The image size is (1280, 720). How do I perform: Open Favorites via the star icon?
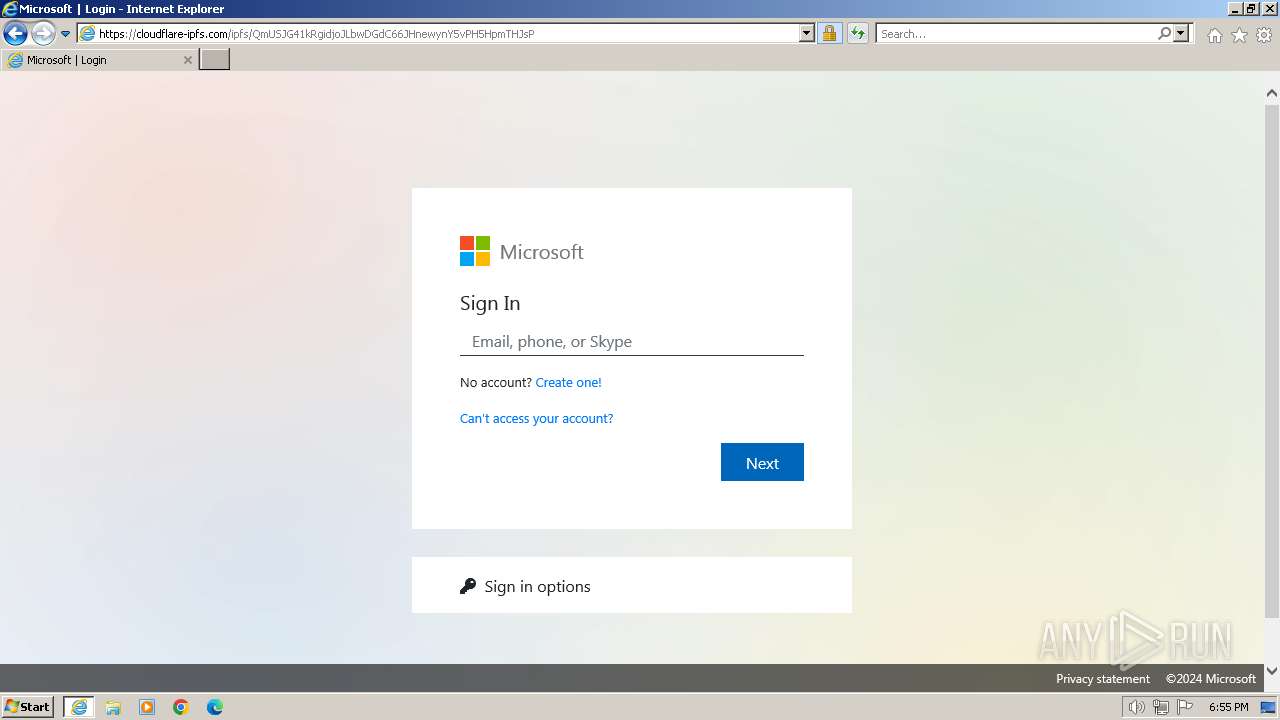(1239, 35)
